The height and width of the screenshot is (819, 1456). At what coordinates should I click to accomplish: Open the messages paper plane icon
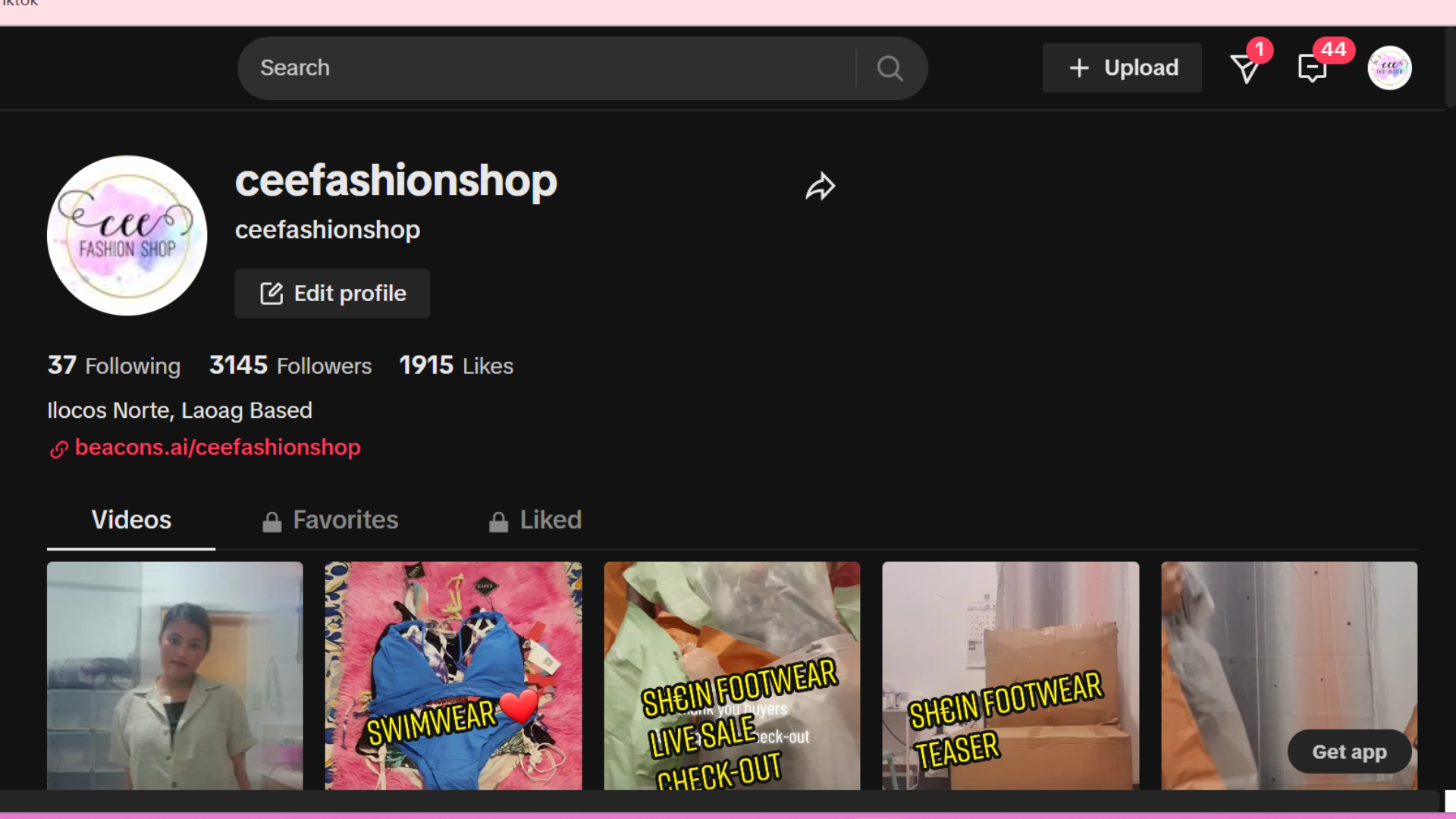pos(1245,68)
